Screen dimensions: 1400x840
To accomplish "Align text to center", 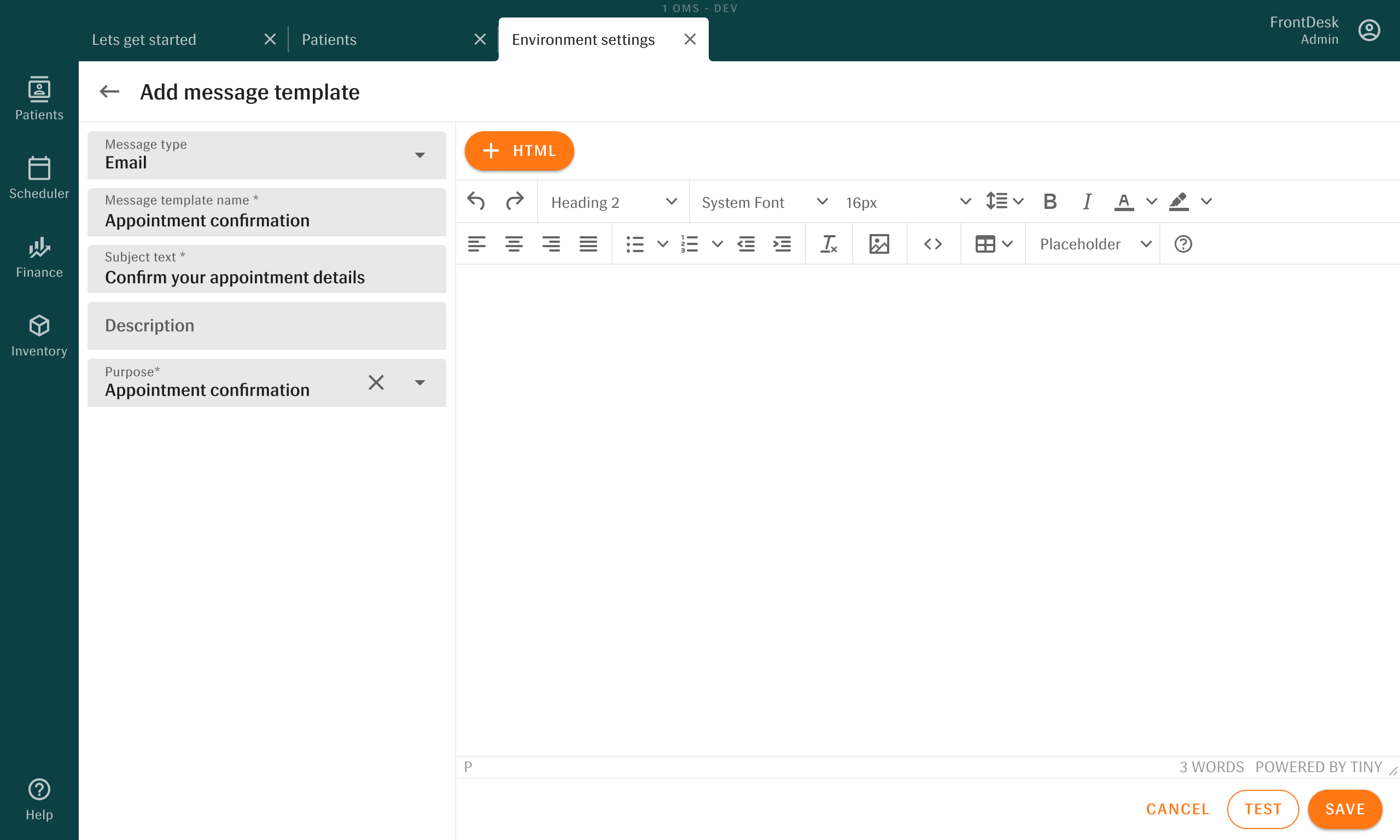I will coord(514,243).
